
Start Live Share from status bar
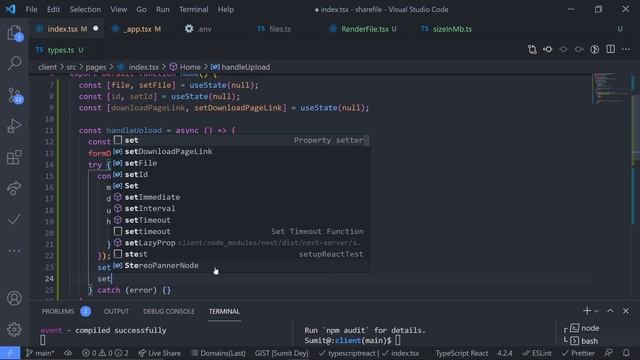(159, 353)
